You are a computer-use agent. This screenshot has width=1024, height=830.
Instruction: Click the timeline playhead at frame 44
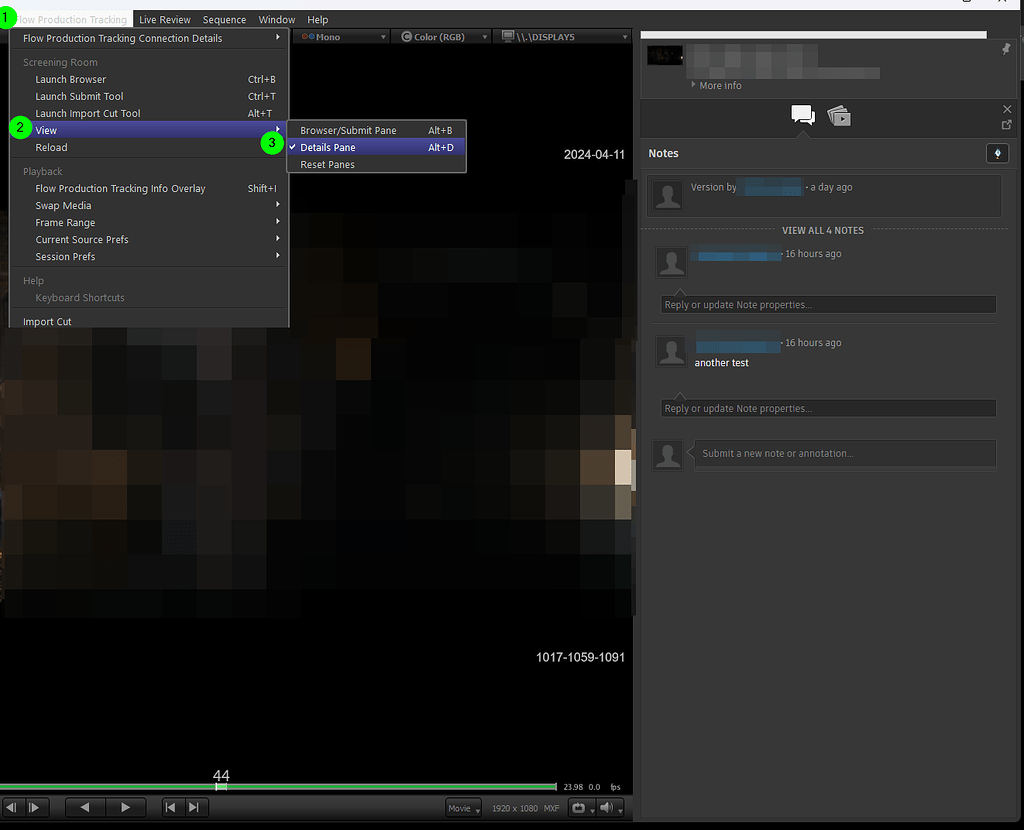click(x=220, y=786)
